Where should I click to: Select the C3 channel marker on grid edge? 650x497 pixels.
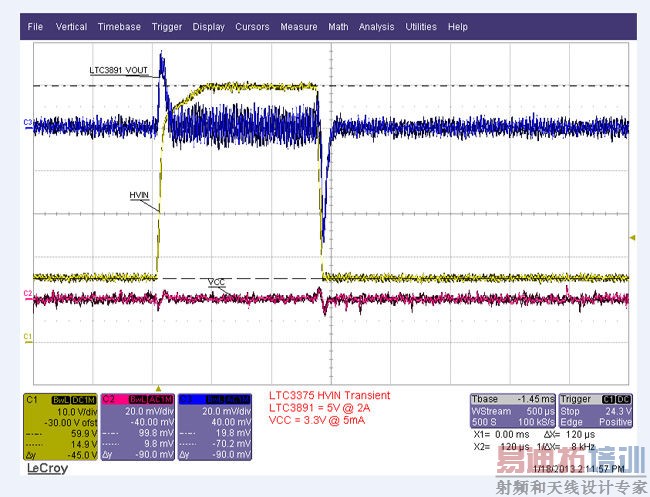tap(28, 123)
